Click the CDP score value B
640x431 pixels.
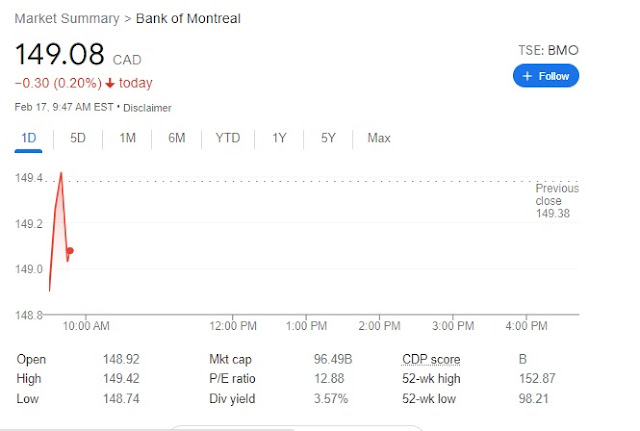523,359
